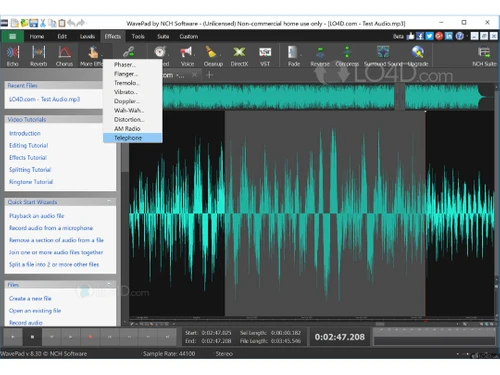500x375 pixels.
Task: Click the open folder icon
Action: 24,23
